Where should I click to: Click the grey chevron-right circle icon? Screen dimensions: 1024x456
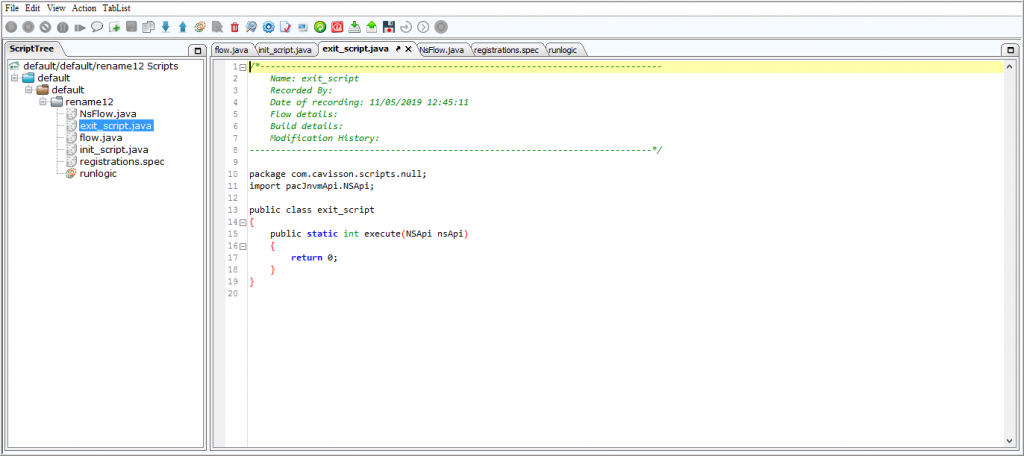[423, 27]
